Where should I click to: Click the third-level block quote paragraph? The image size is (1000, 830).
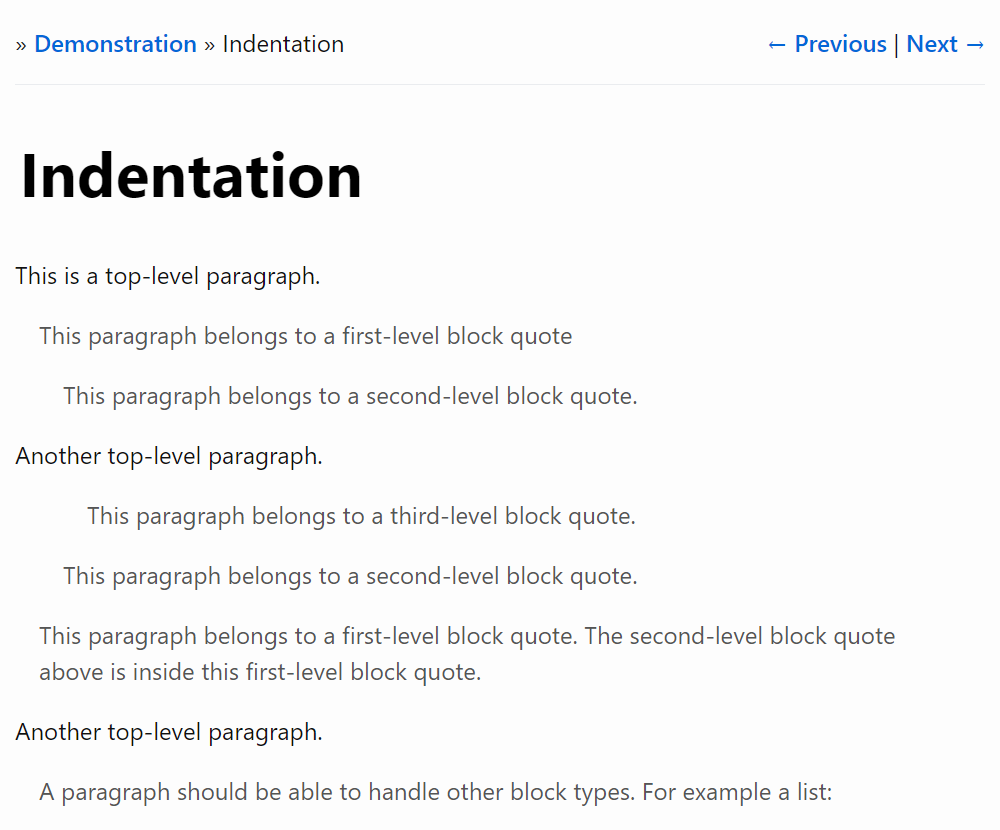click(361, 516)
